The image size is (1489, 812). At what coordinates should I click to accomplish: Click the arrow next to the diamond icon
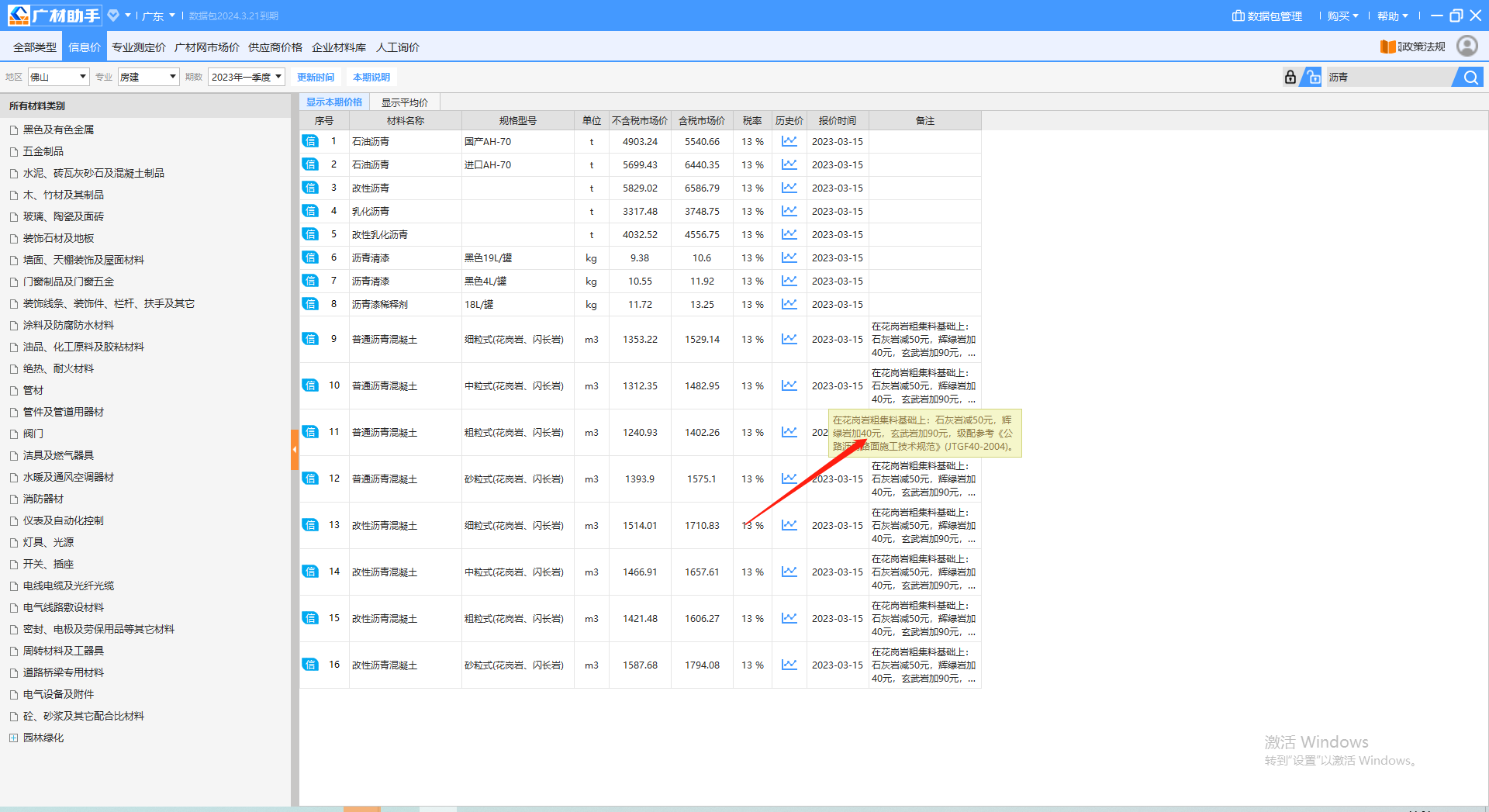coord(128,16)
